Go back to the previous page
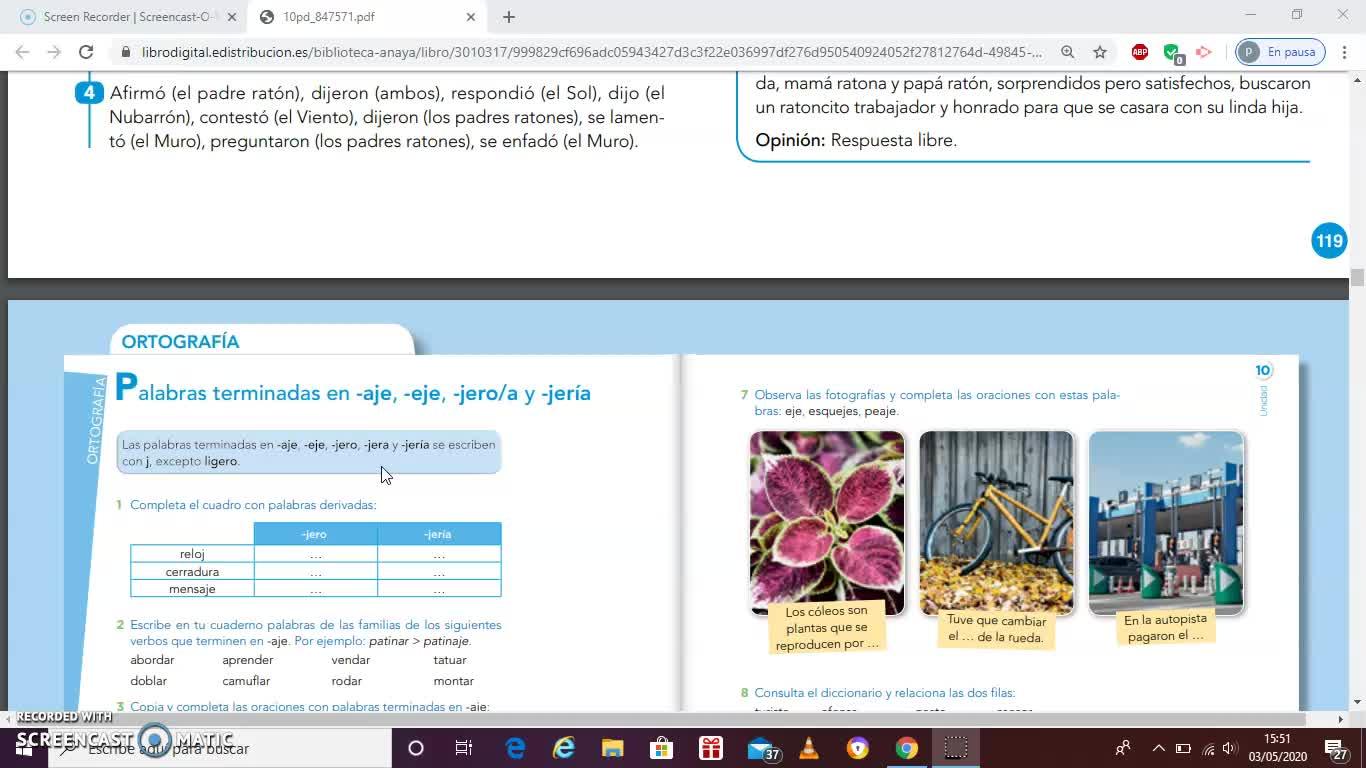This screenshot has width=1366, height=768. 22,52
